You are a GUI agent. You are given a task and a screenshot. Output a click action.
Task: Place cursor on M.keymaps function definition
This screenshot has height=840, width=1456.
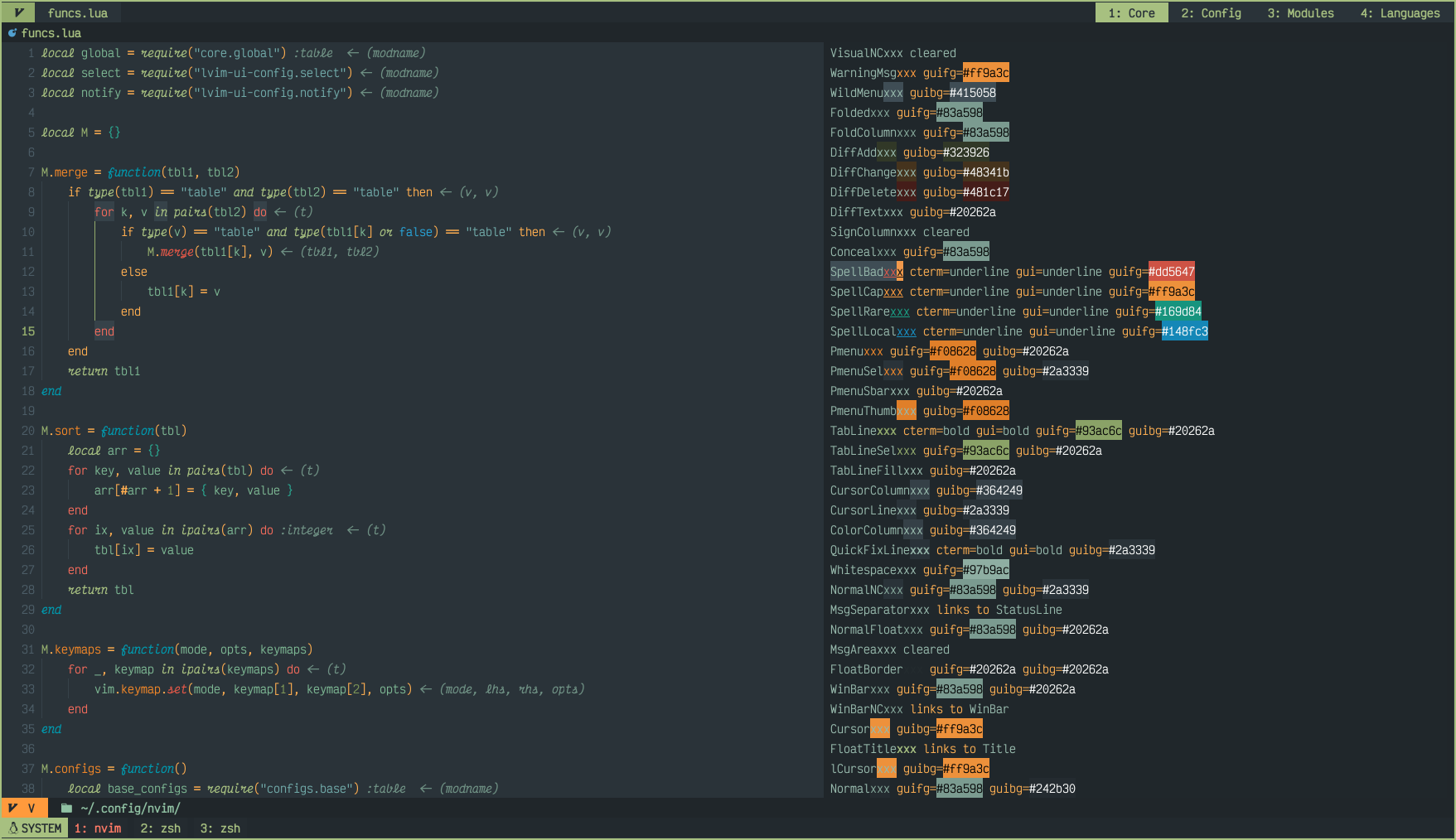[x=177, y=649]
